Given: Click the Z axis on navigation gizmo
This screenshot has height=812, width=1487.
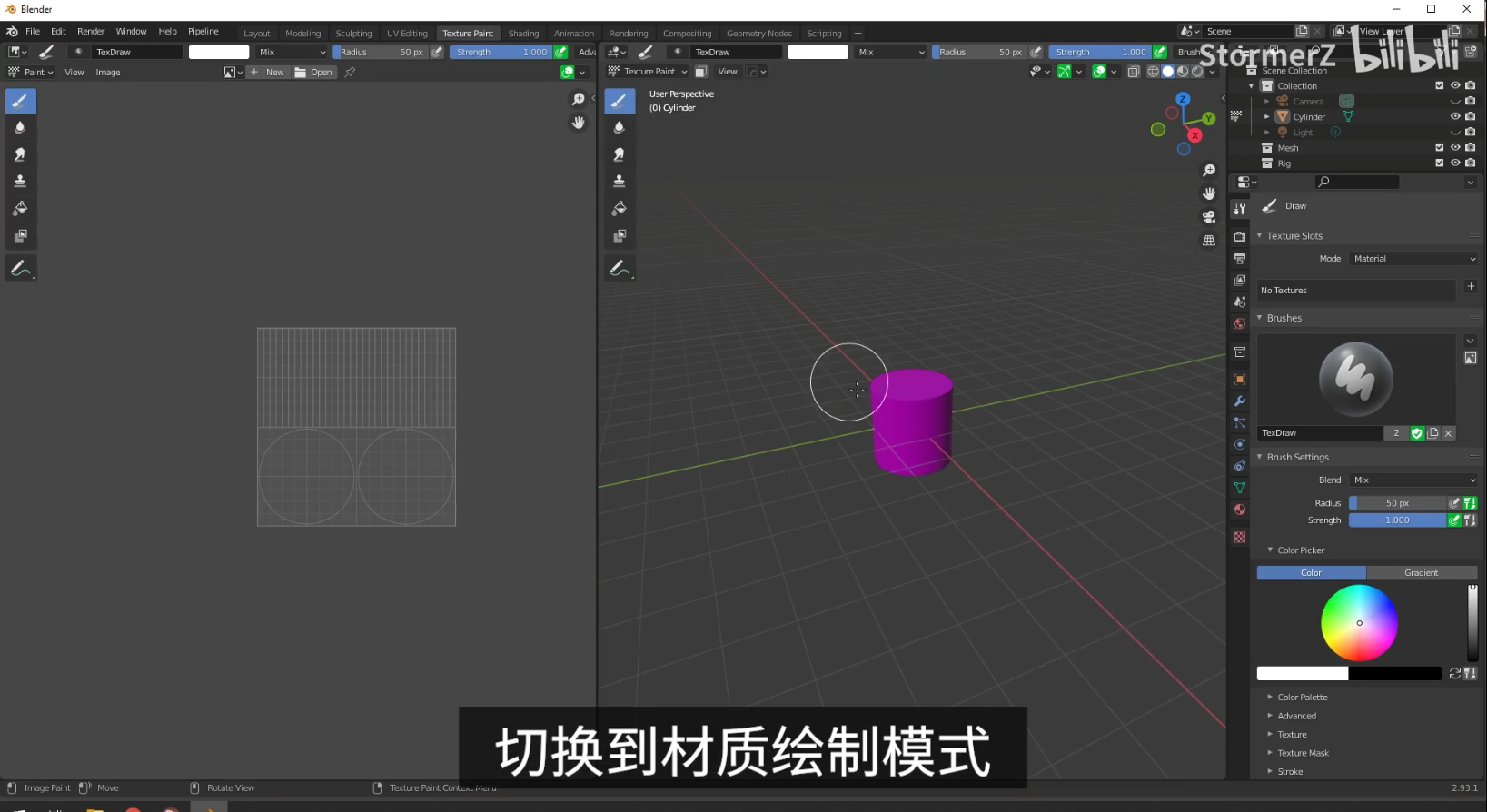Looking at the screenshot, I should coord(1183,99).
